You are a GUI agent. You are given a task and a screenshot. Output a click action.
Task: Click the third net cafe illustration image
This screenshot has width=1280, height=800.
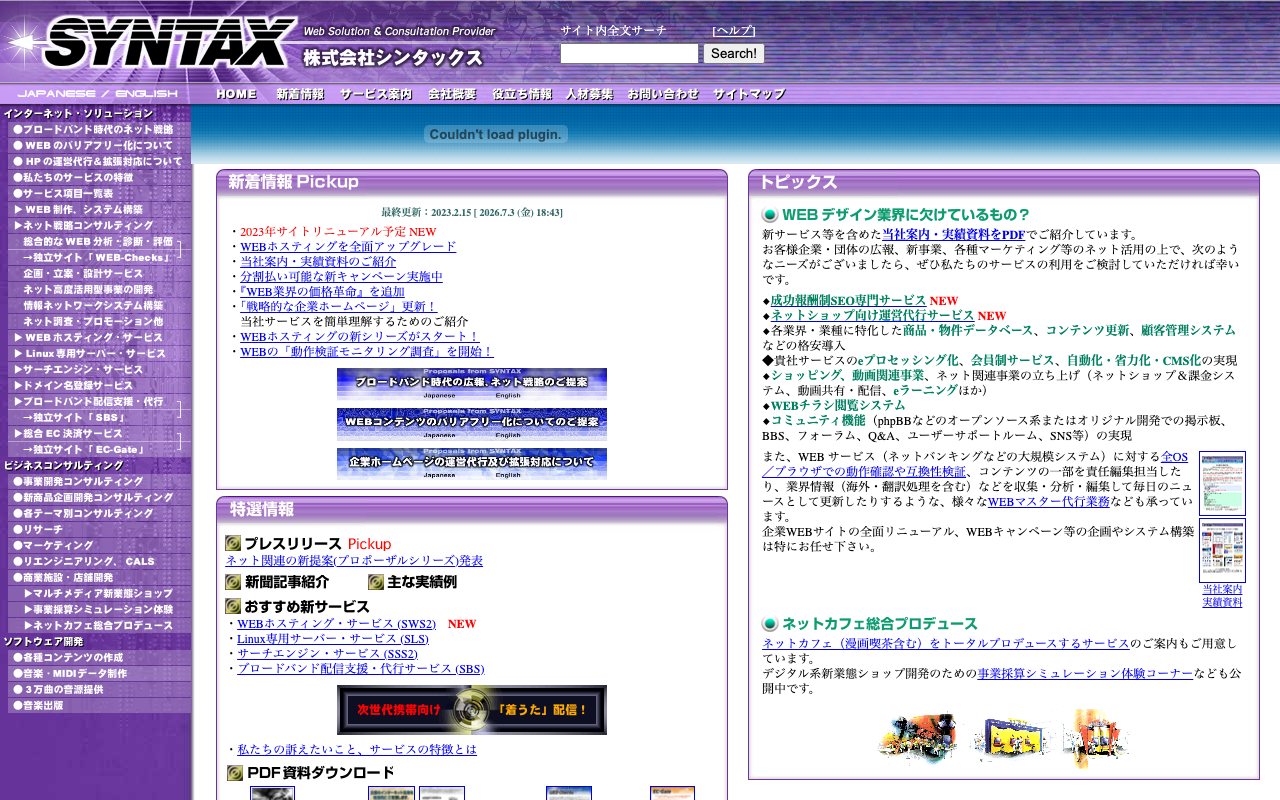pos(1097,739)
